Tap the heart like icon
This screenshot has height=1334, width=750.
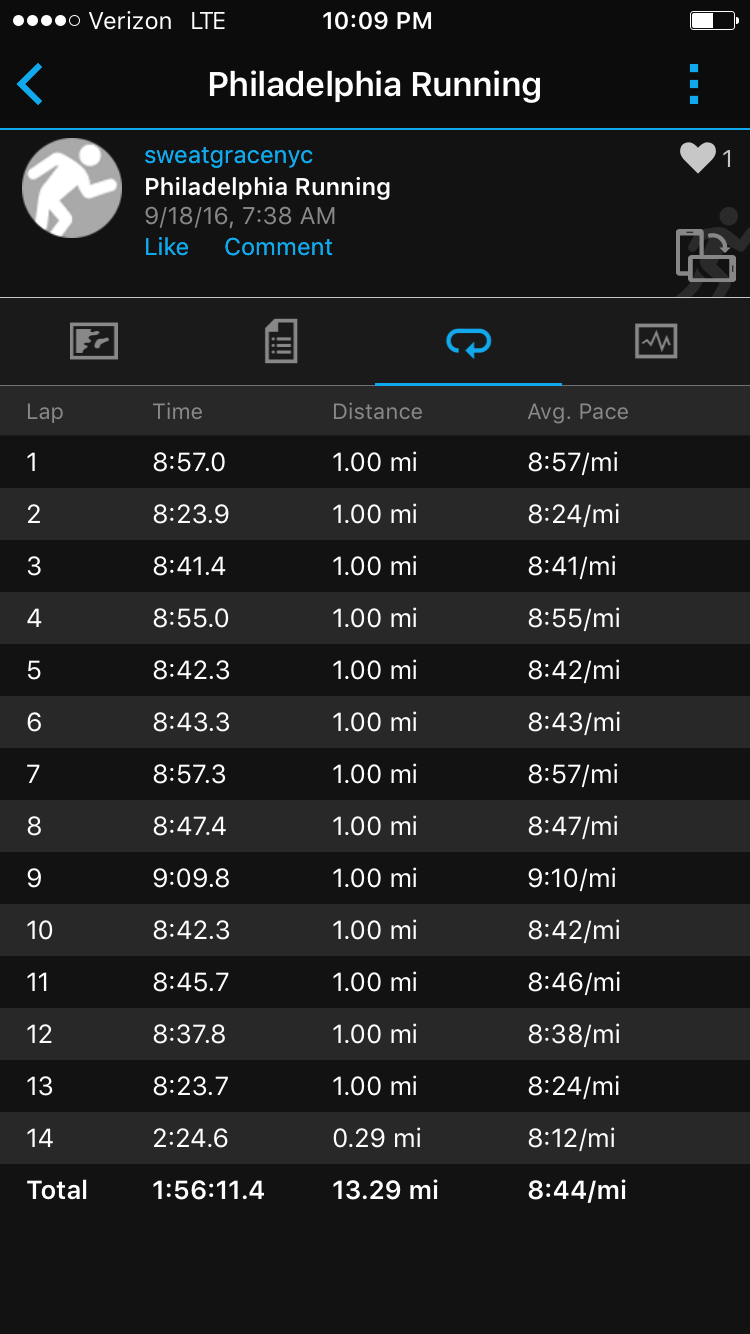tap(697, 158)
